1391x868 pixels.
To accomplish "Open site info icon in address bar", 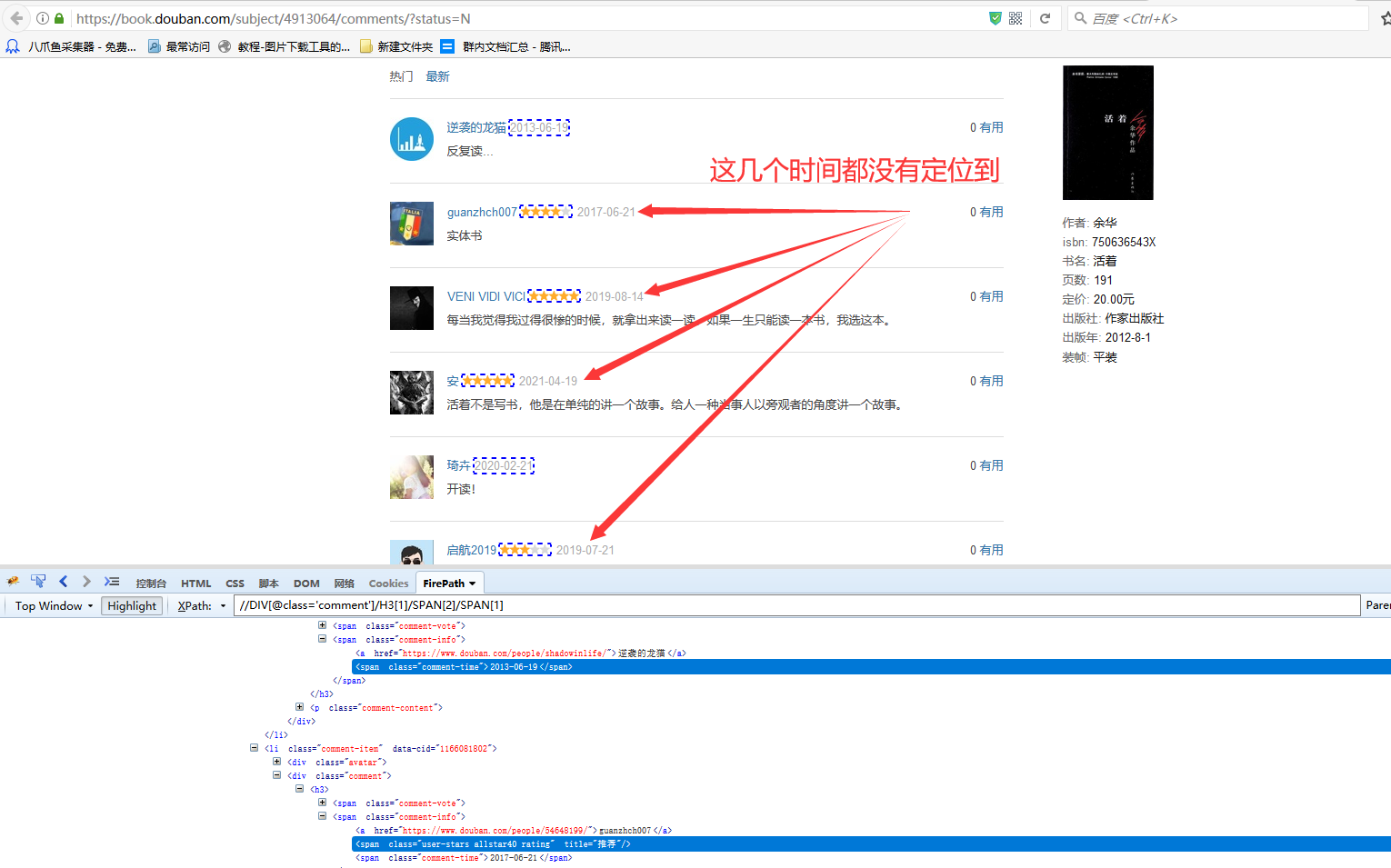I will click(43, 18).
